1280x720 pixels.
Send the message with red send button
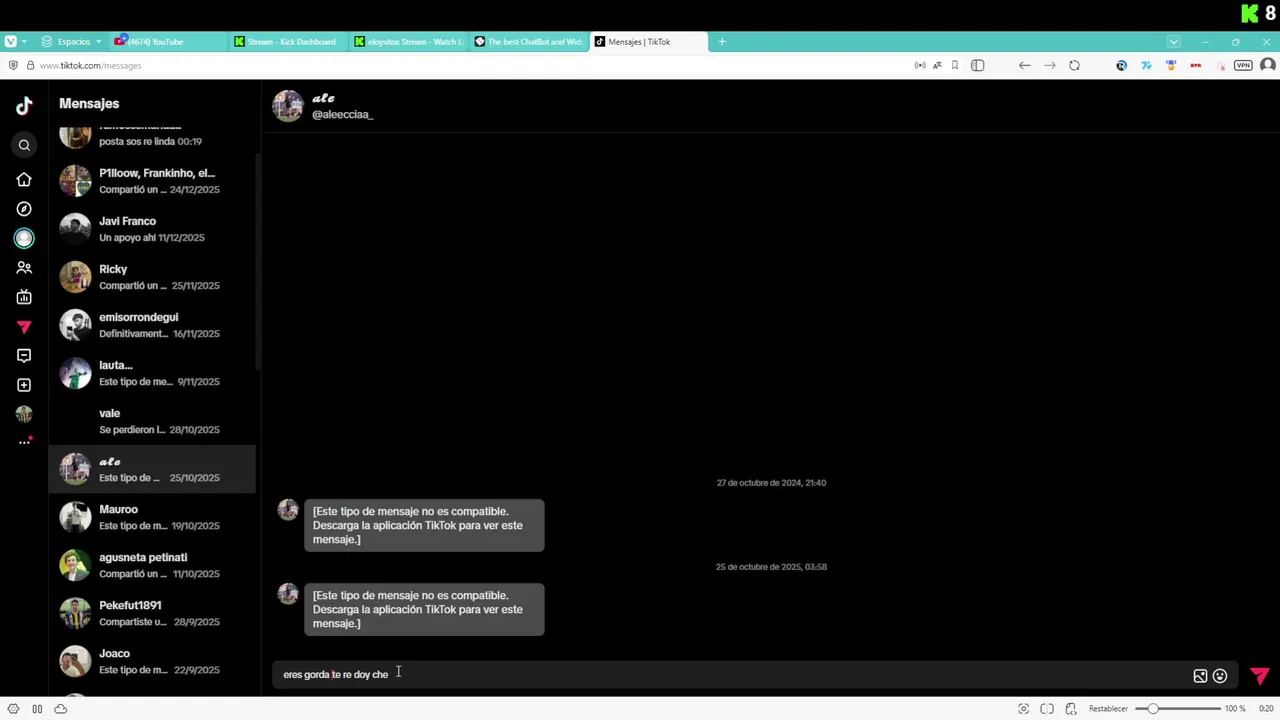(x=1260, y=676)
